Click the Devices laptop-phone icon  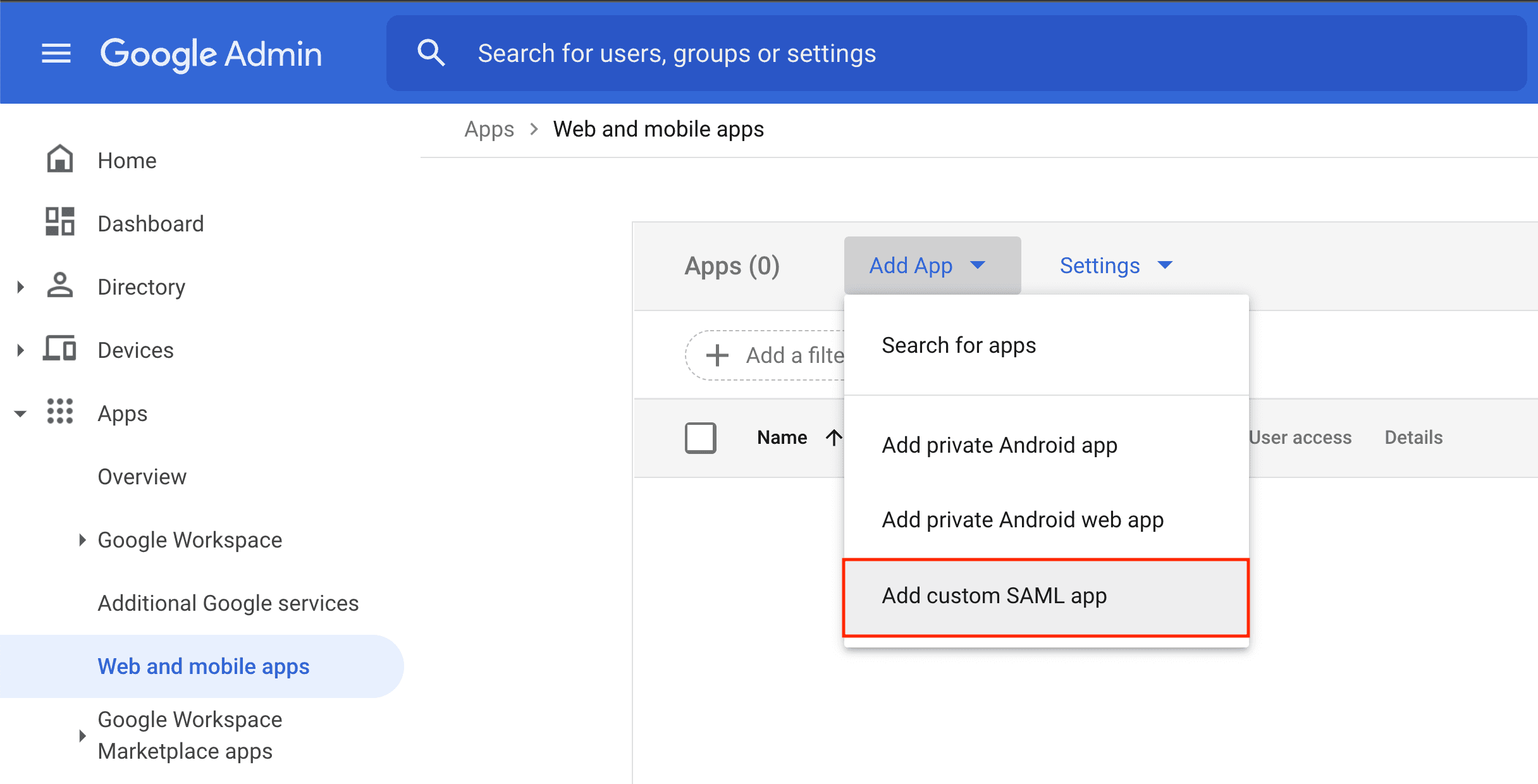[60, 349]
